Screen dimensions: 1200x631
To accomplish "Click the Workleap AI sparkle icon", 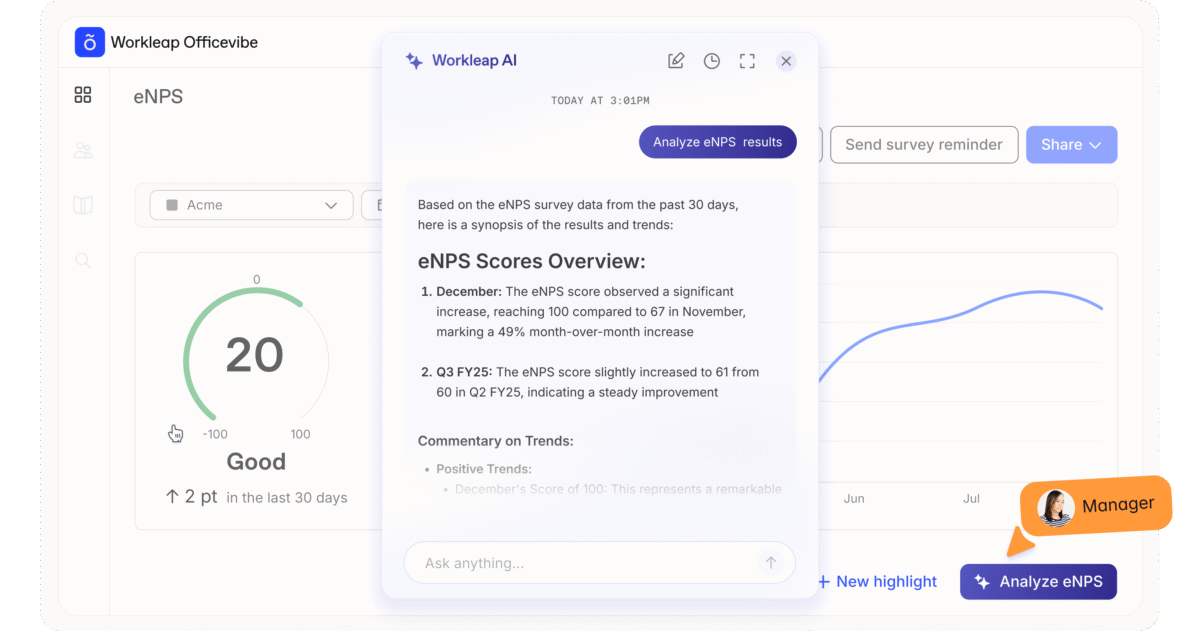I will (x=414, y=61).
